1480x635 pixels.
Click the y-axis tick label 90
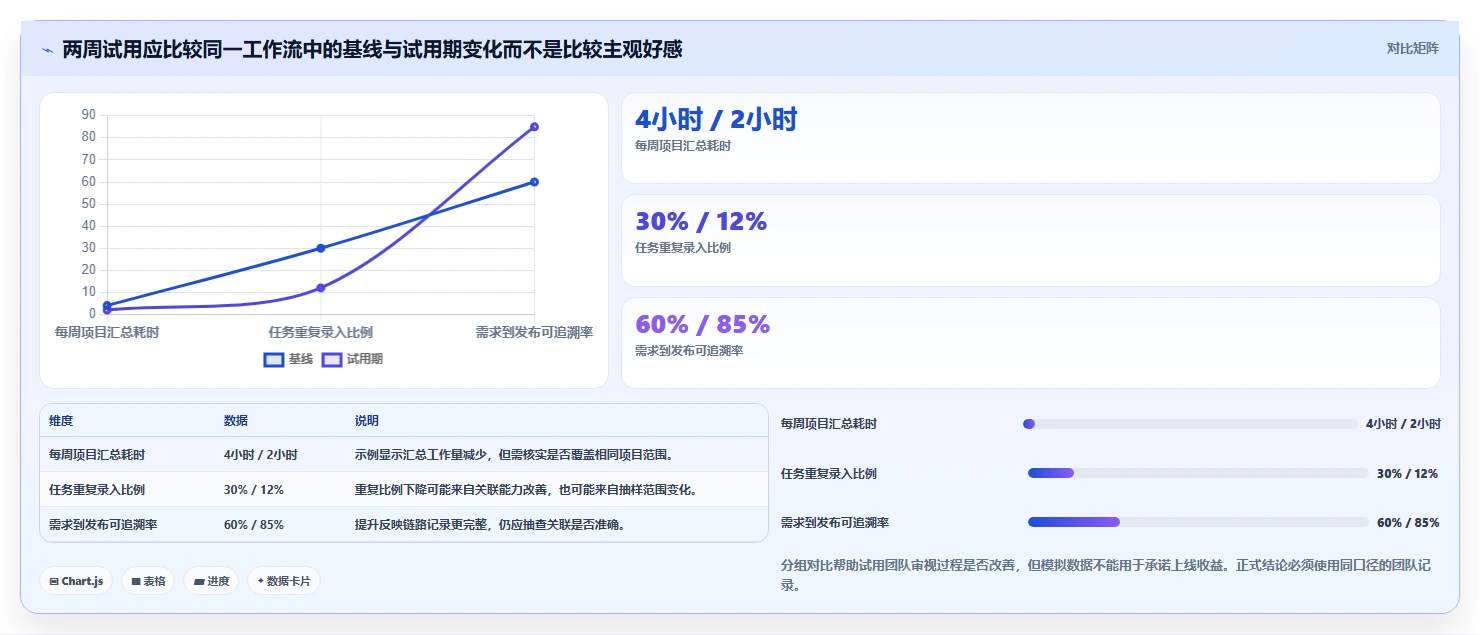tap(89, 115)
